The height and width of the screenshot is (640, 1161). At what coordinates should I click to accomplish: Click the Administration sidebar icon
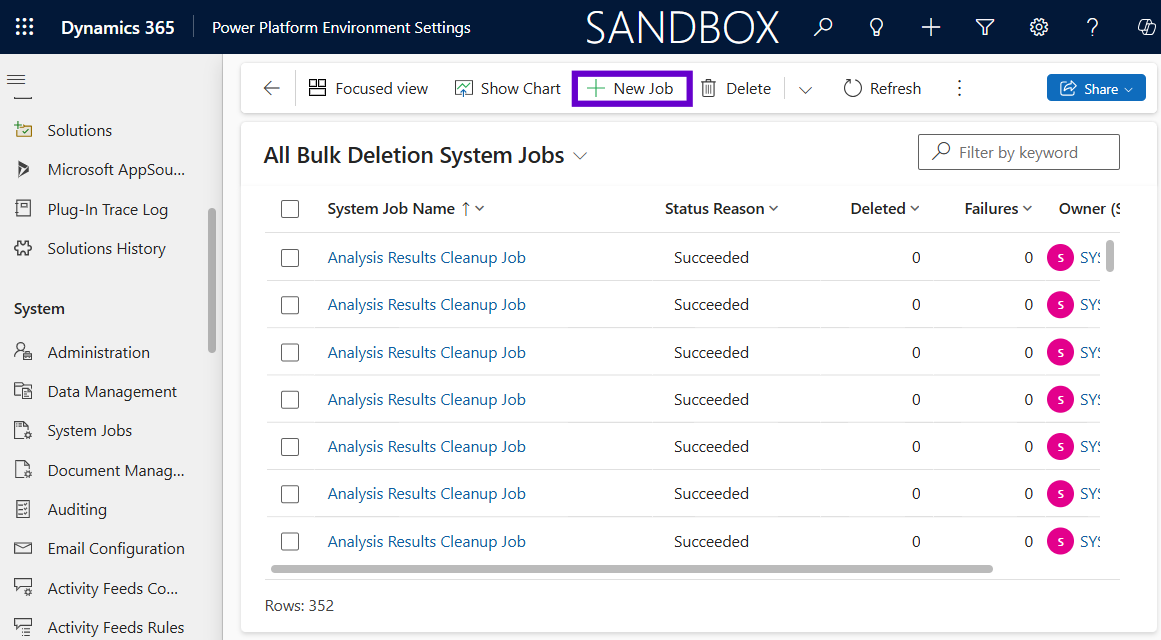[x=23, y=352]
